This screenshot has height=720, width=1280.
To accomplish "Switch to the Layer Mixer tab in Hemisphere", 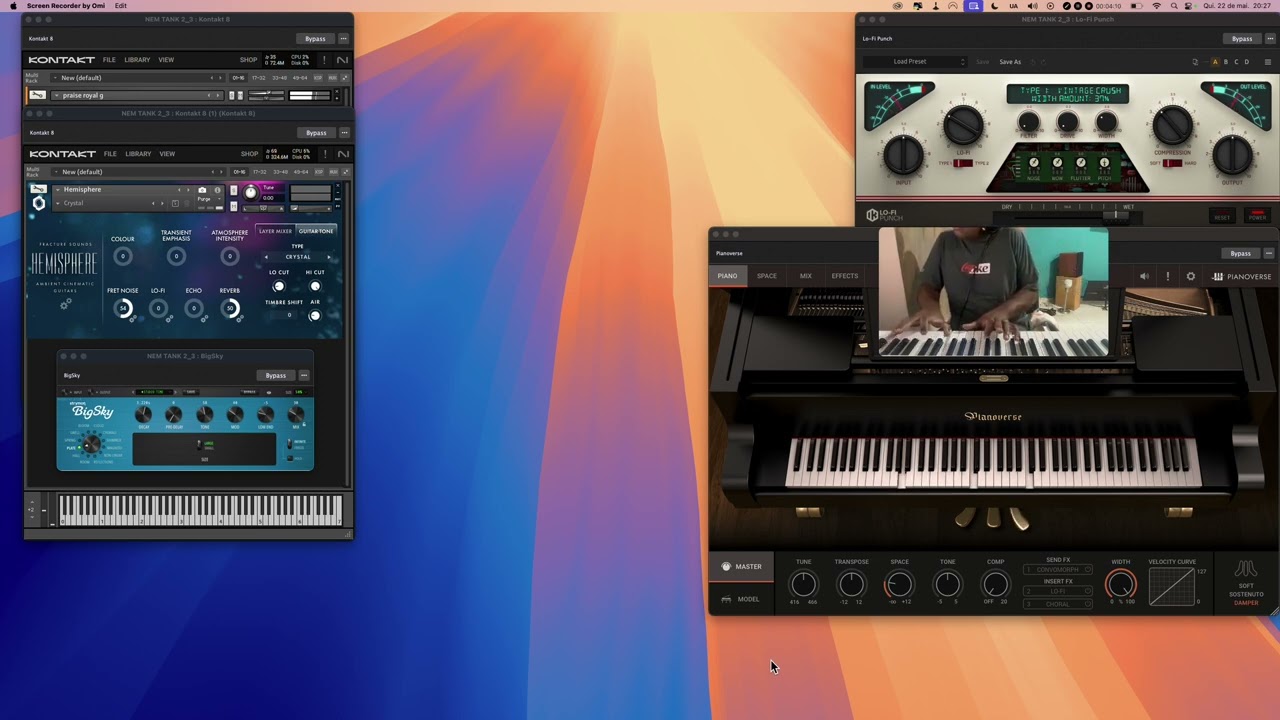I will 275,231.
